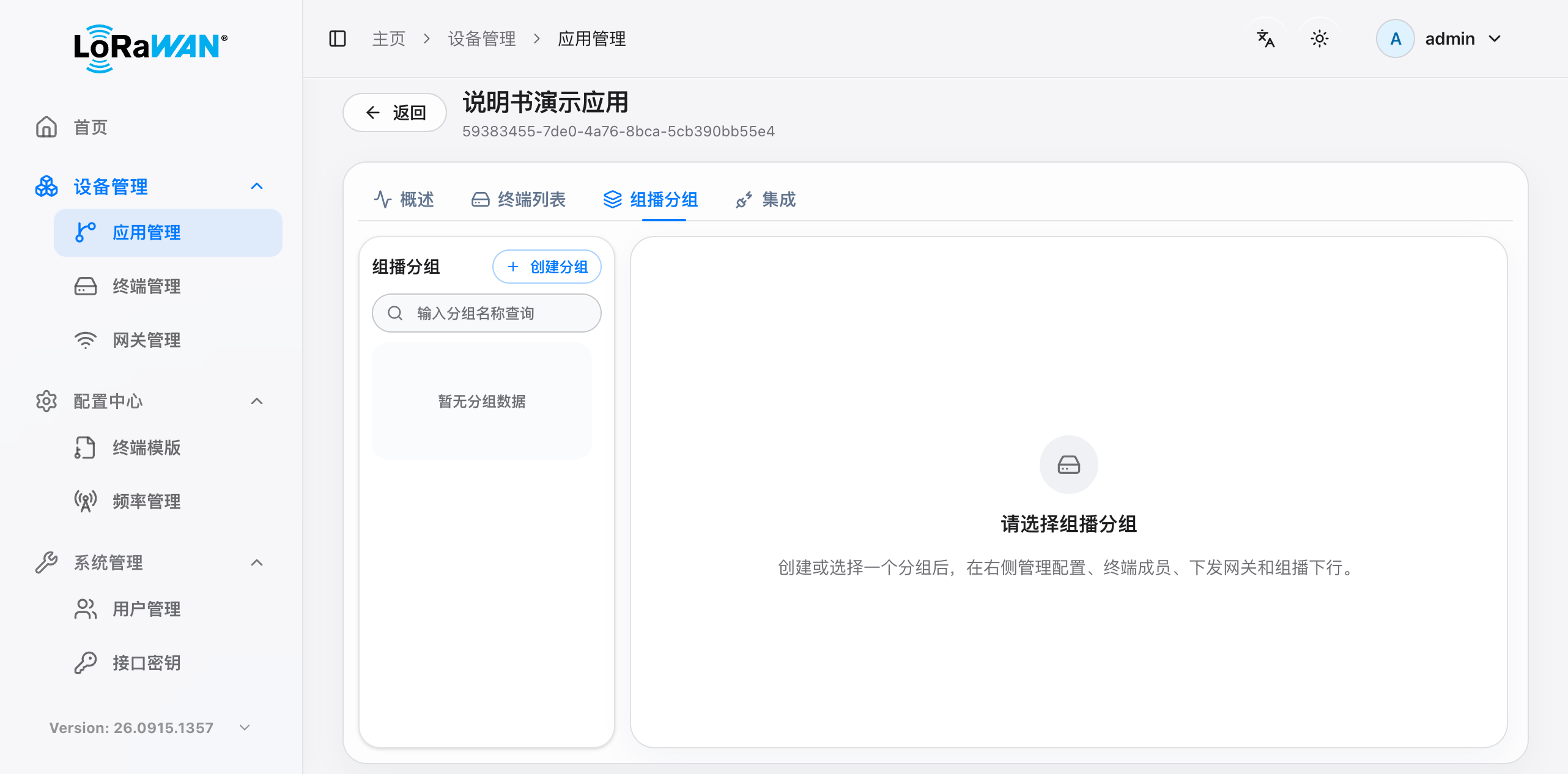
Task: Switch to the 集成 tab
Action: [x=766, y=199]
